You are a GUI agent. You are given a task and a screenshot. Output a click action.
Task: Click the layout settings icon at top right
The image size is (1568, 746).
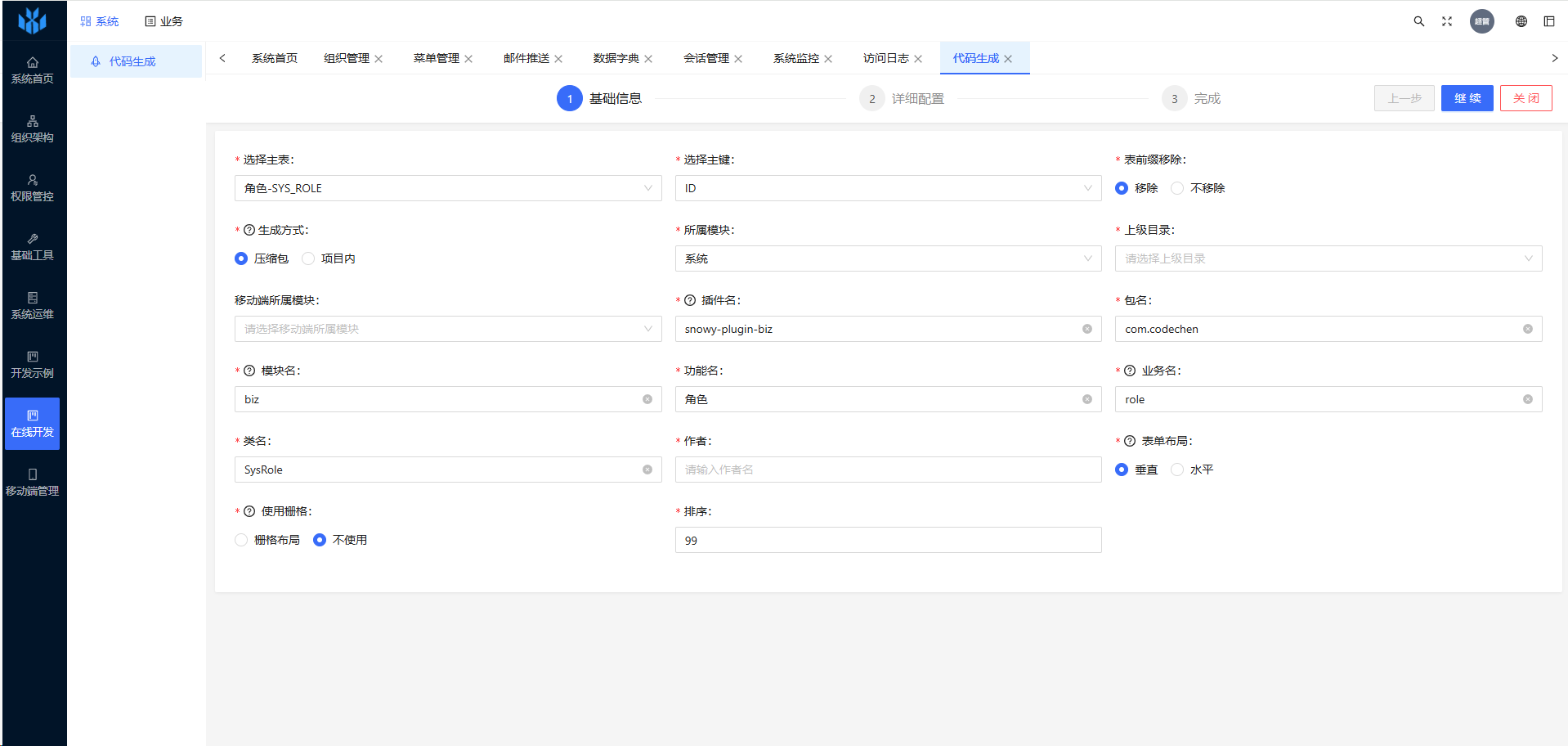tap(1549, 21)
